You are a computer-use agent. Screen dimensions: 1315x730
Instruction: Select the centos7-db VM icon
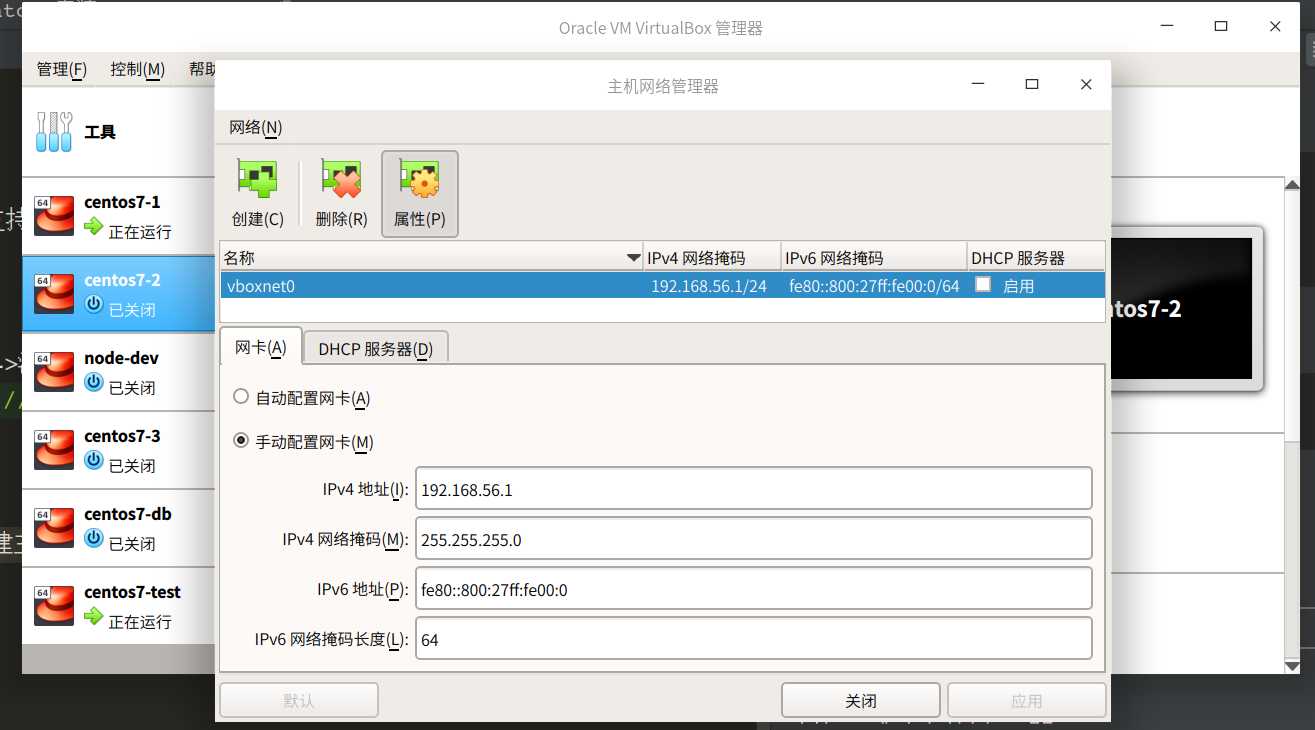tap(54, 527)
